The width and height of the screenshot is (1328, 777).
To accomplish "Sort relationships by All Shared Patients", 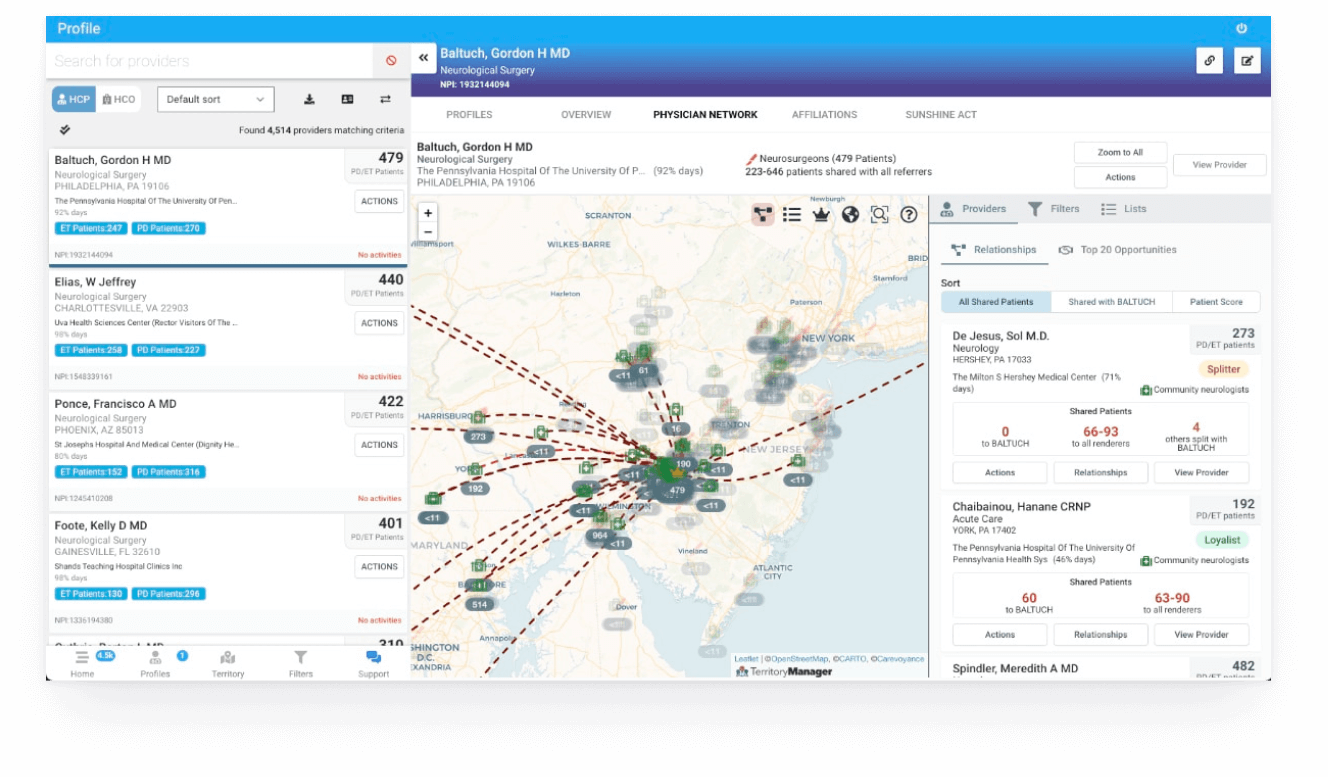I will [996, 302].
